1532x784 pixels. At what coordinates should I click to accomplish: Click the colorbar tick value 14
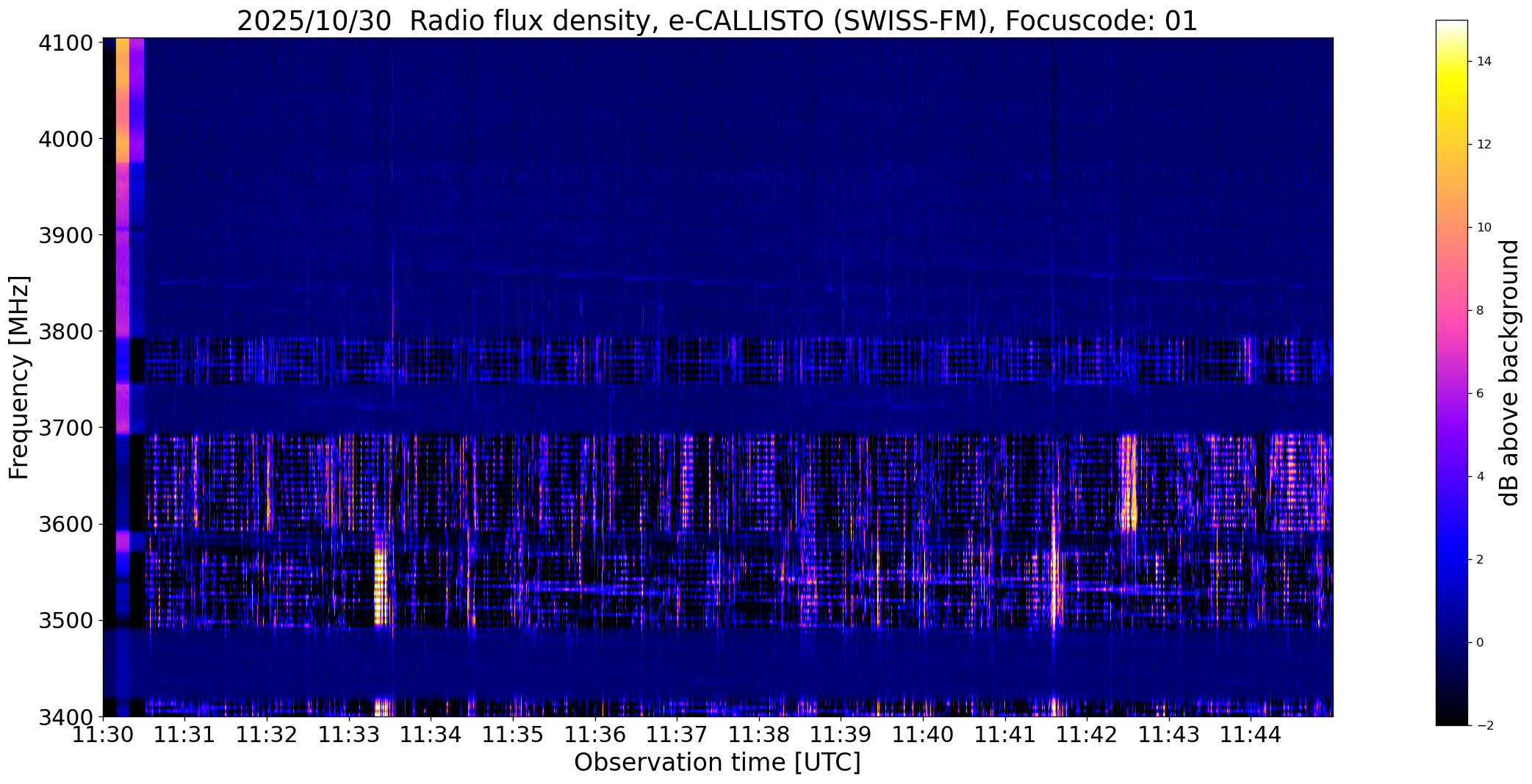tap(1484, 62)
